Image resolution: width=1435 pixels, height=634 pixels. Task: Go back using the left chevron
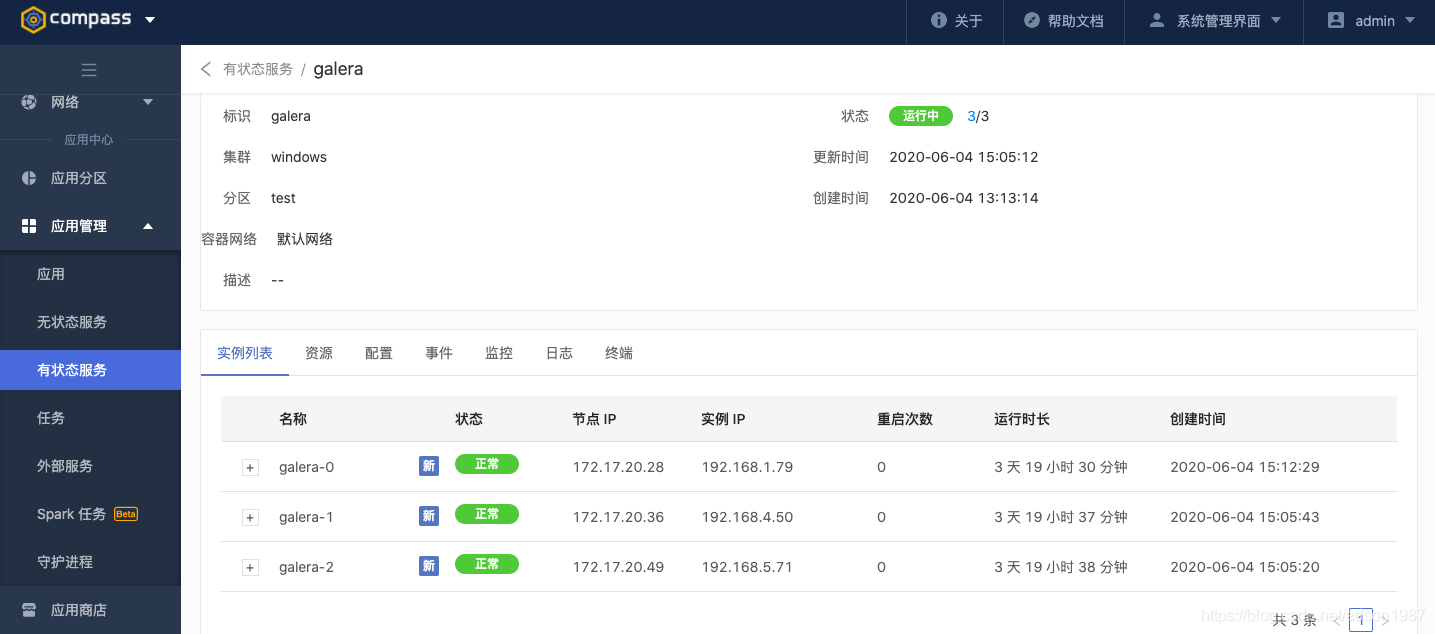(x=206, y=69)
